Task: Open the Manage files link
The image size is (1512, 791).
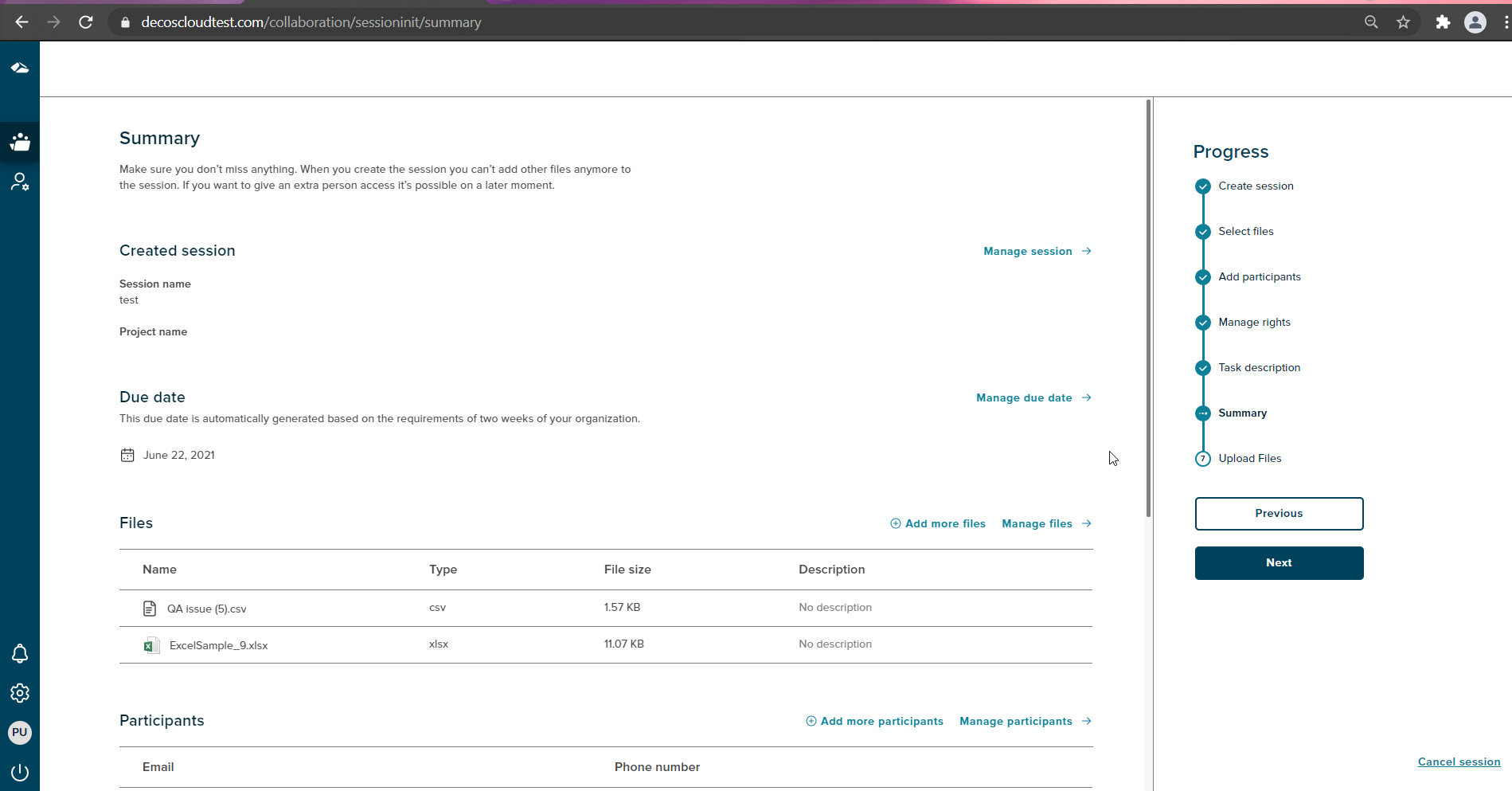Action: tap(1037, 523)
